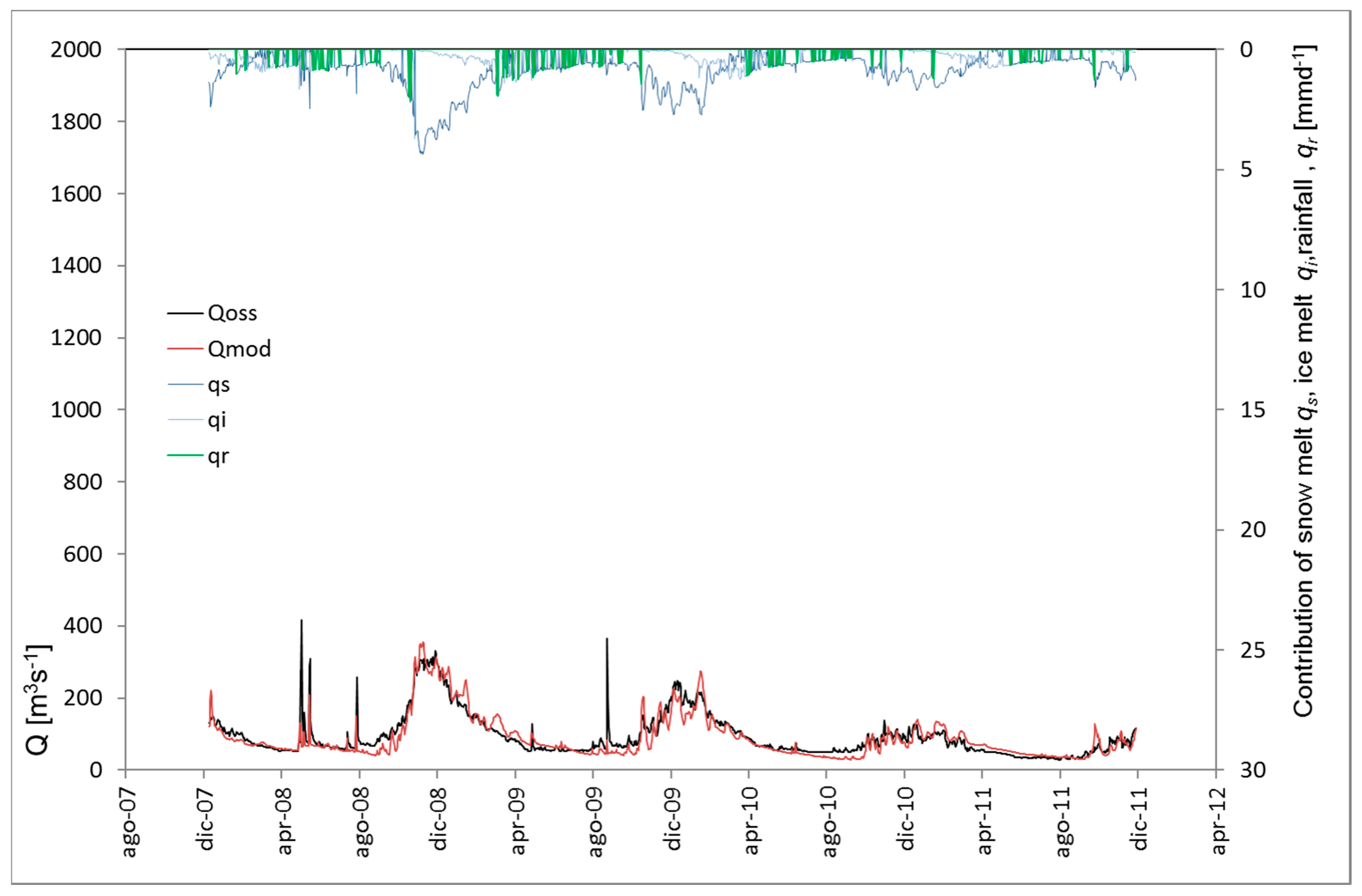Click the 1000 tick label on left axis
The height and width of the screenshot is (896, 1362).
click(x=76, y=410)
